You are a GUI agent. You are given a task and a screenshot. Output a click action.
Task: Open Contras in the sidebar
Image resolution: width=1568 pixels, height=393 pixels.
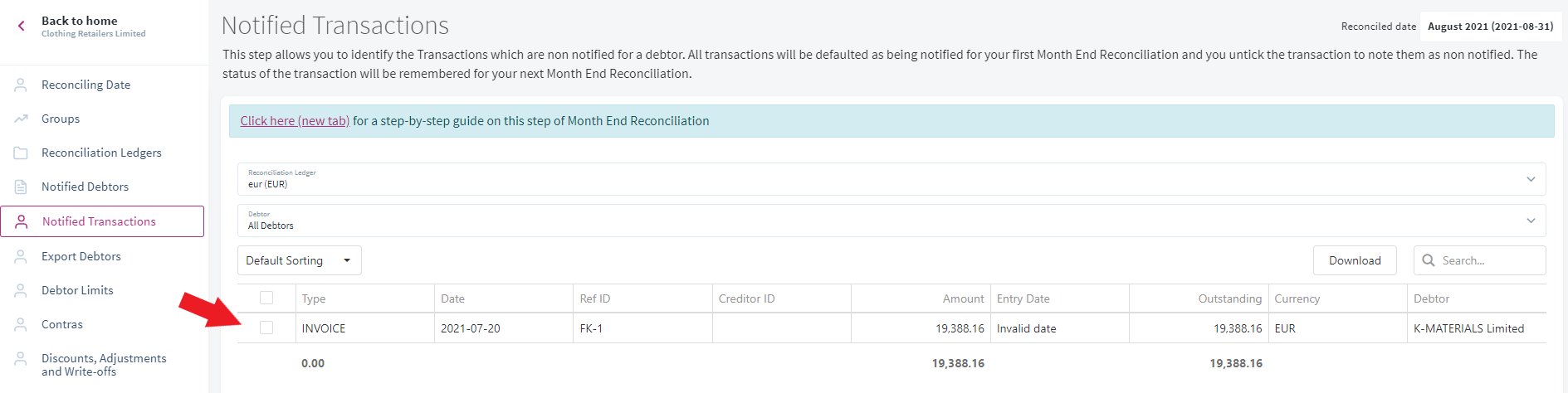[62, 324]
